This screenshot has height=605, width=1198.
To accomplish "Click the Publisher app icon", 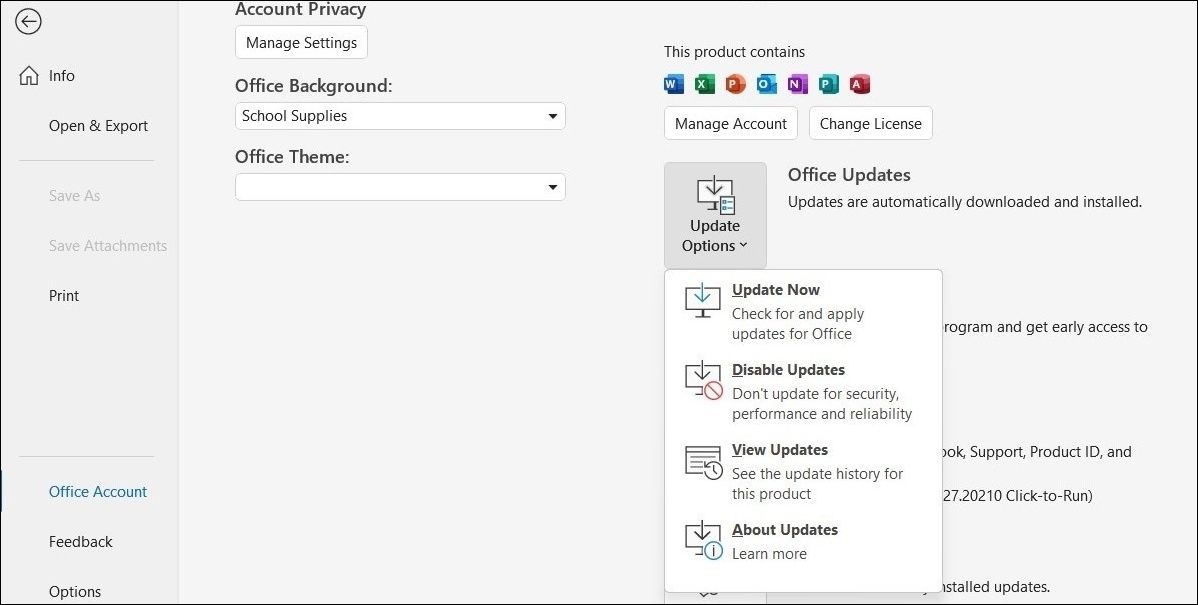I will click(x=828, y=84).
